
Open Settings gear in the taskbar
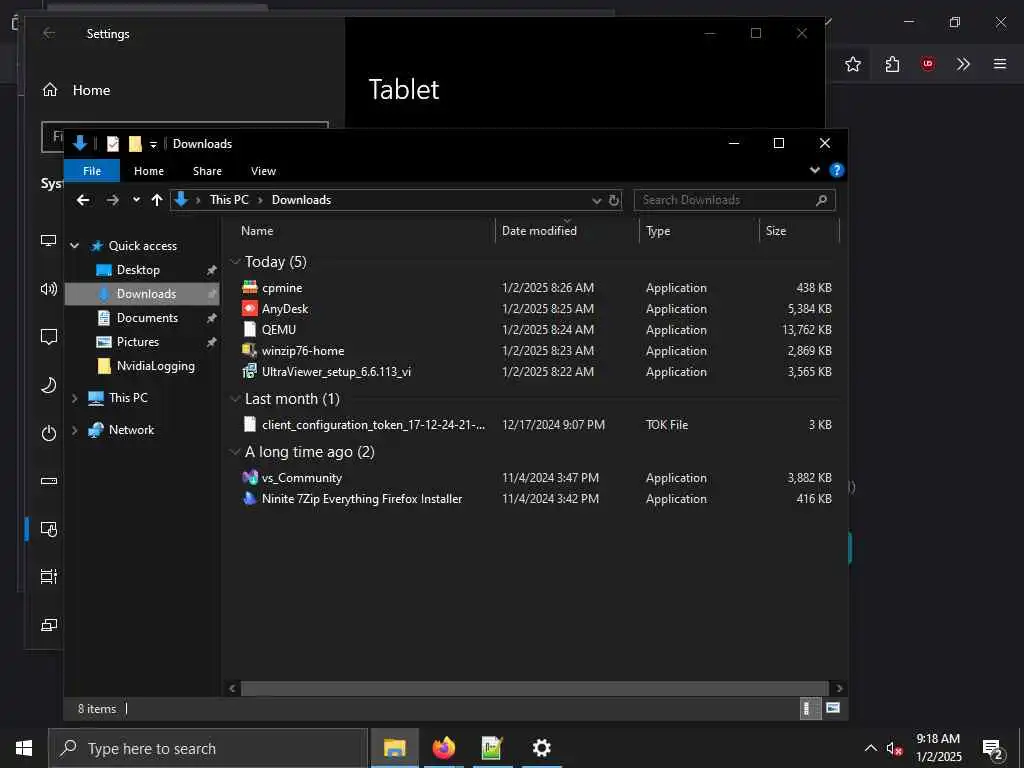[x=541, y=748]
